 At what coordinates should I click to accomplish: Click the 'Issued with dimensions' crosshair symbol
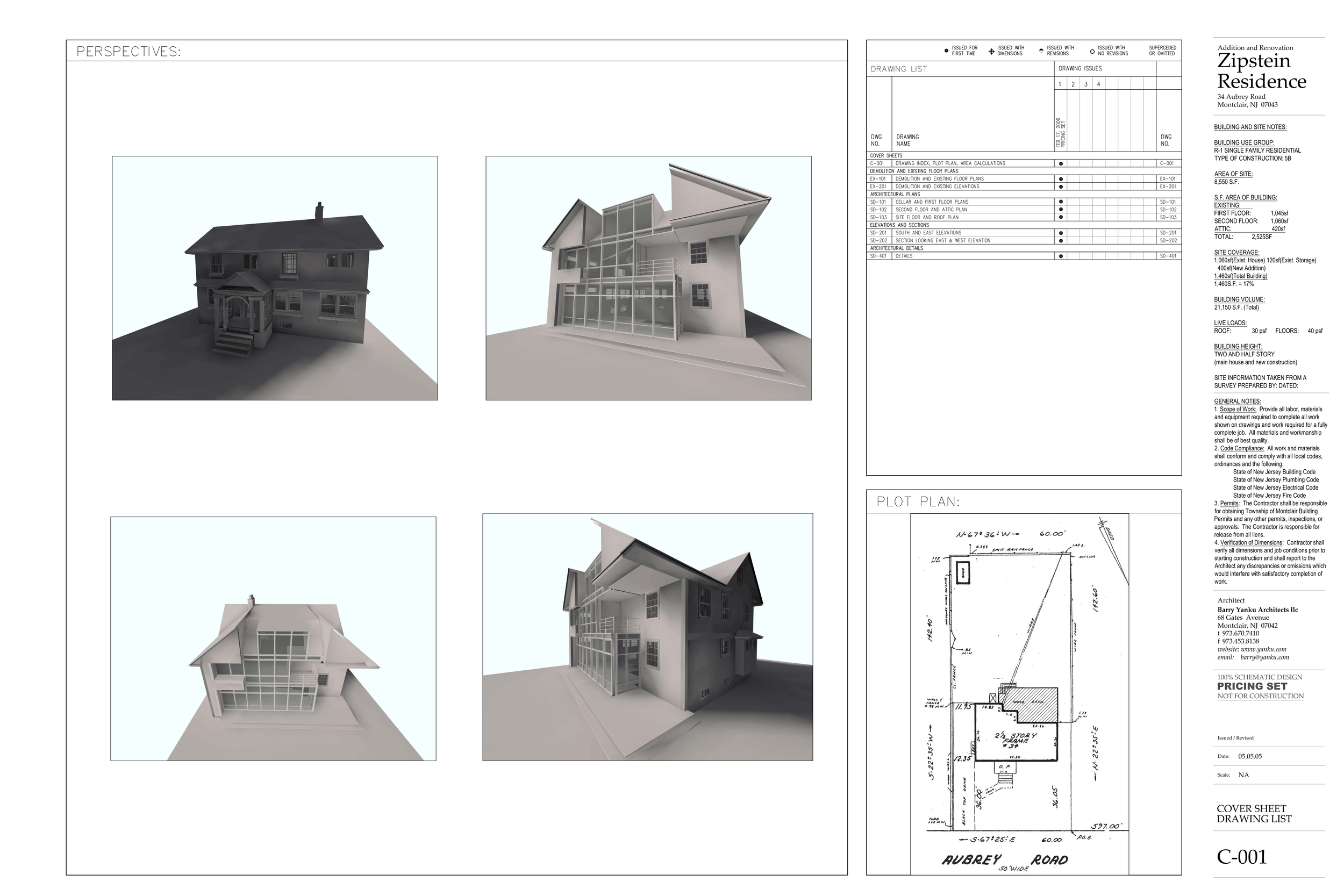tap(991, 52)
